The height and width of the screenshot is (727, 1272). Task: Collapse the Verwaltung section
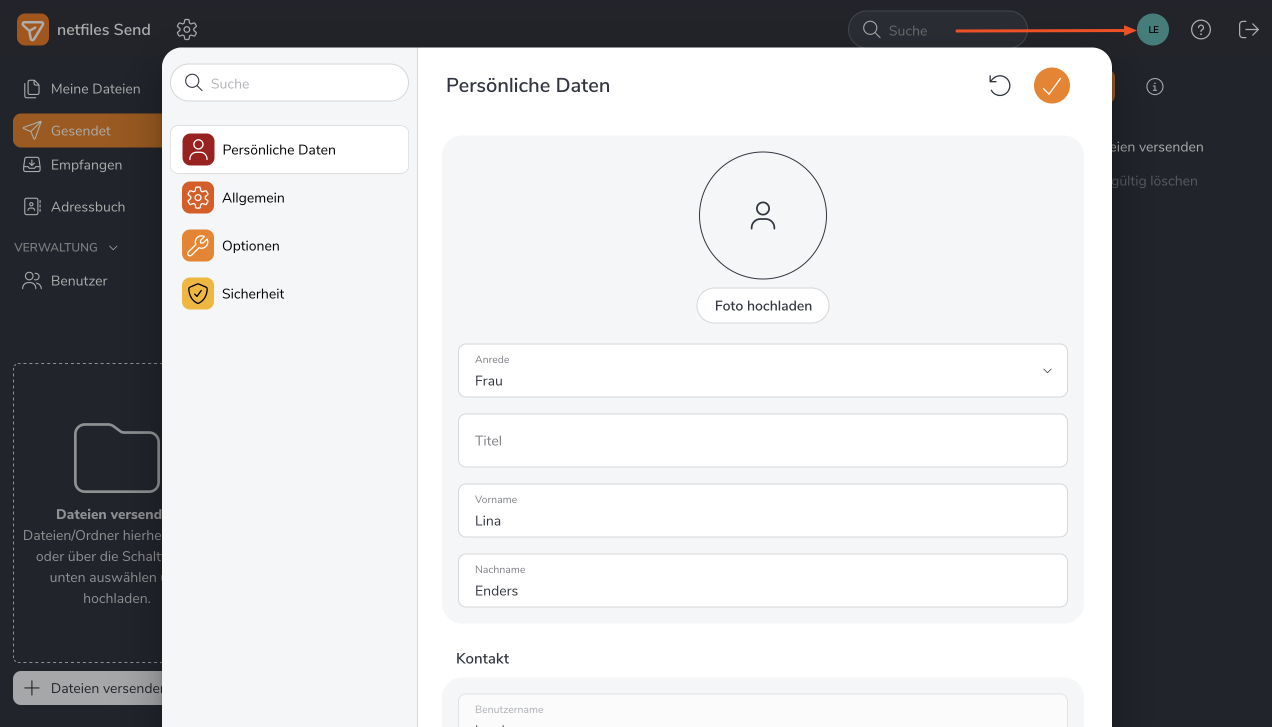click(113, 247)
